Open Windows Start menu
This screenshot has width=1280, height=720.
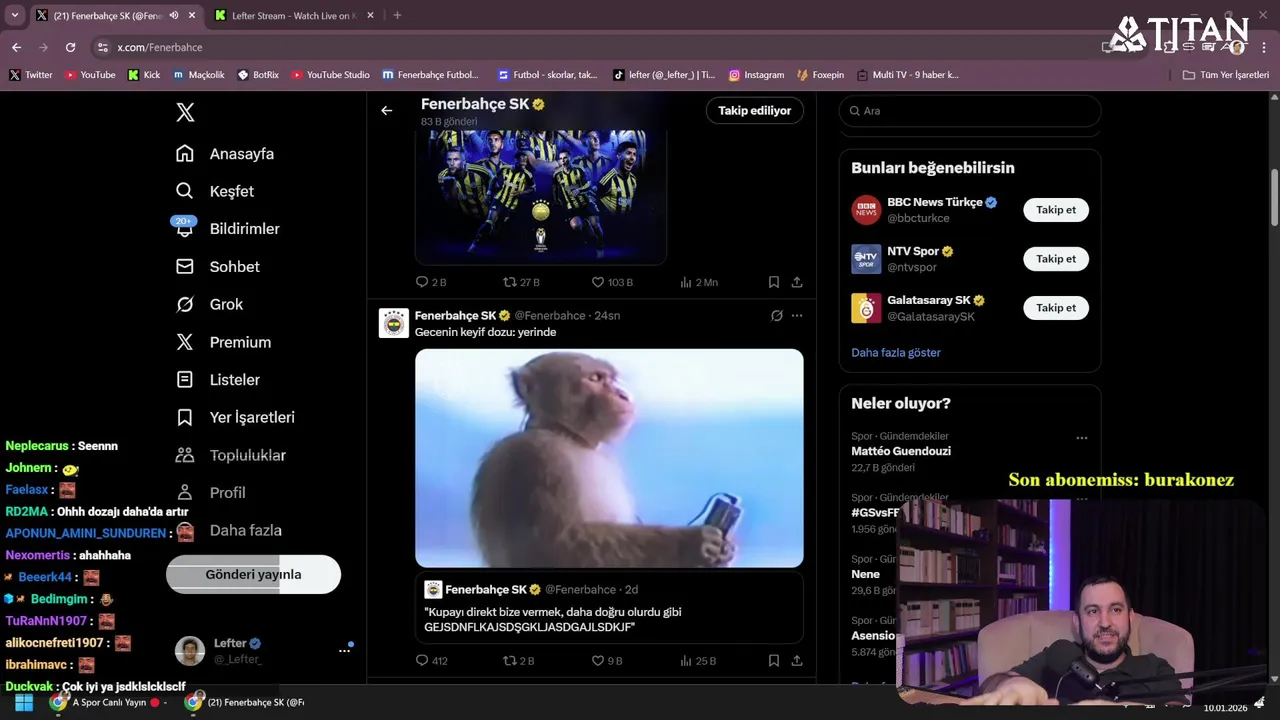click(23, 703)
